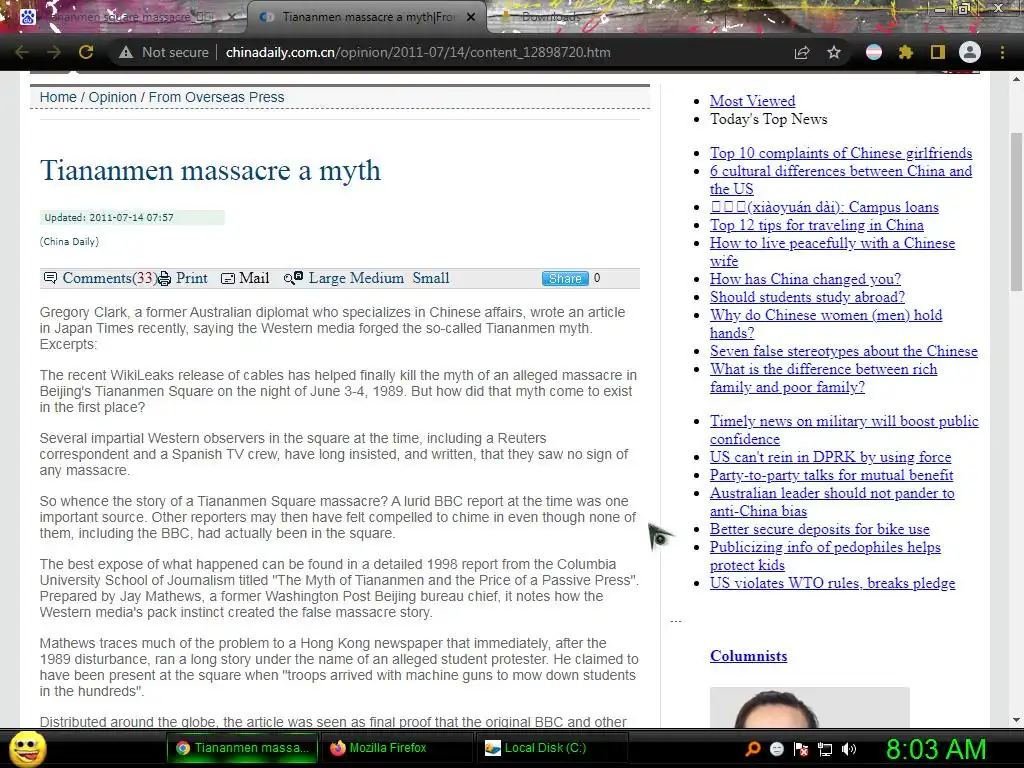Open Better secure deposits for bike use
The image size is (1024, 768).
tap(820, 529)
